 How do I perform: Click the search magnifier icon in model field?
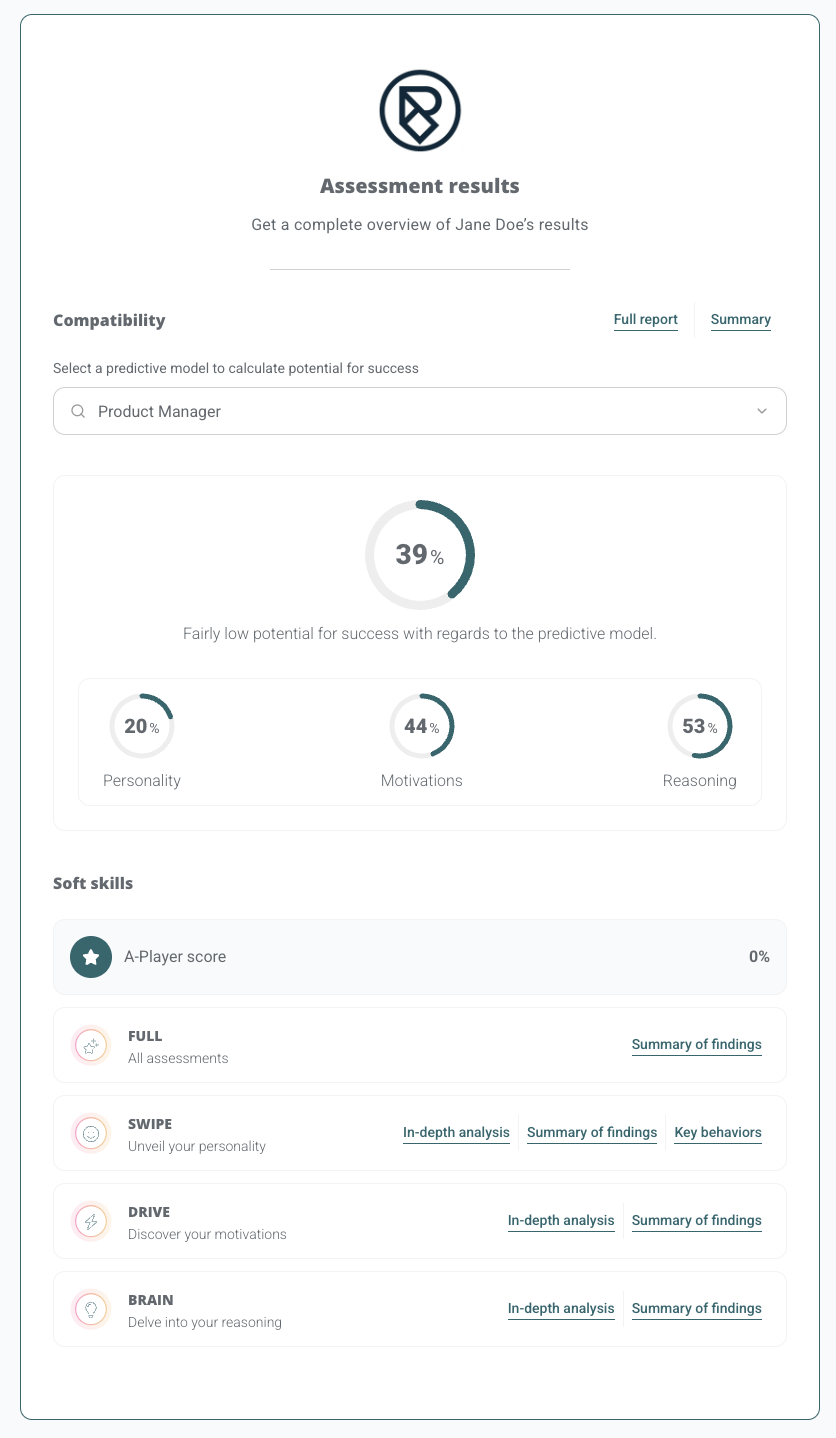[78, 412]
